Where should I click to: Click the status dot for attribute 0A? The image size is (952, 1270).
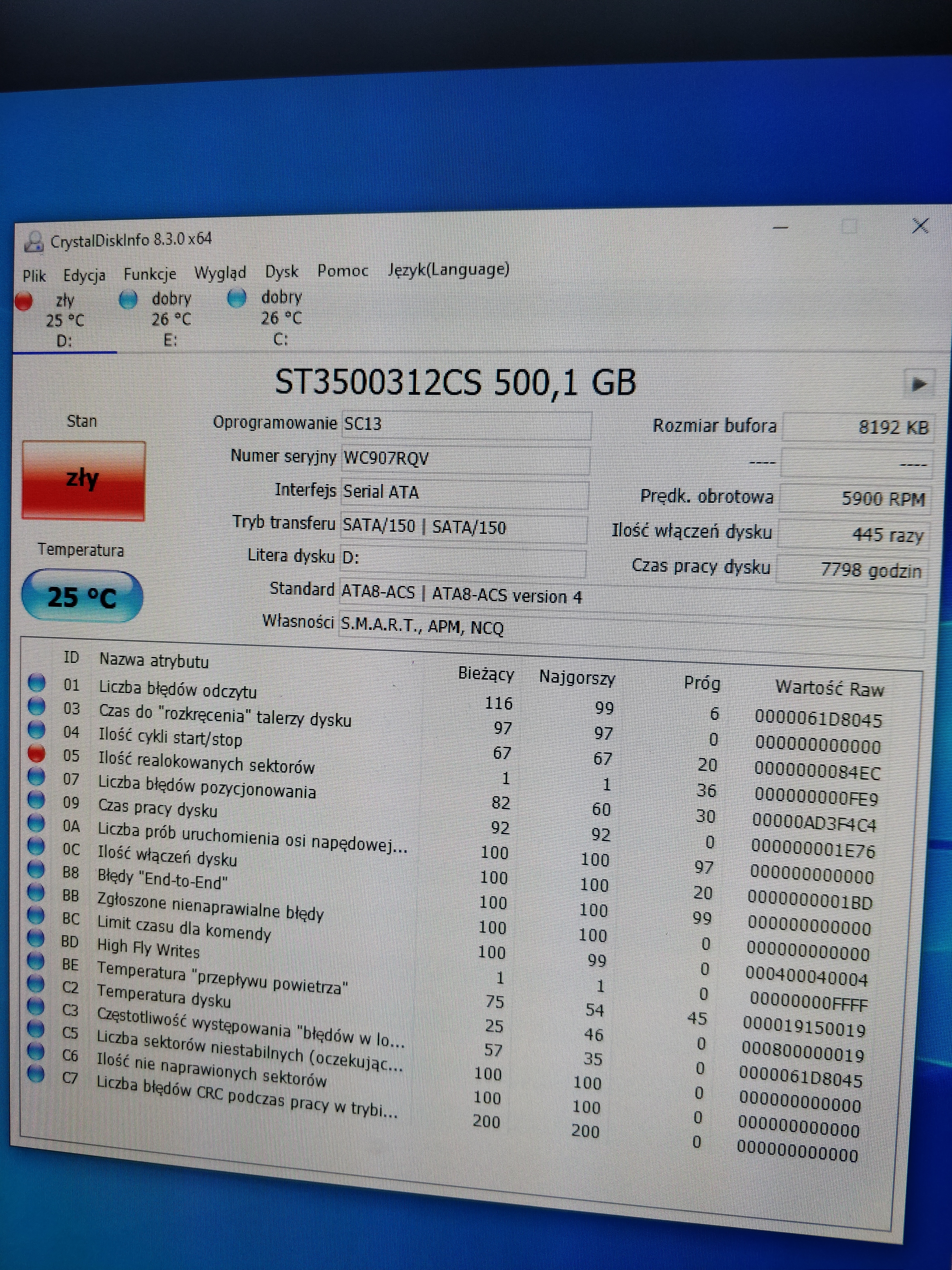36,823
